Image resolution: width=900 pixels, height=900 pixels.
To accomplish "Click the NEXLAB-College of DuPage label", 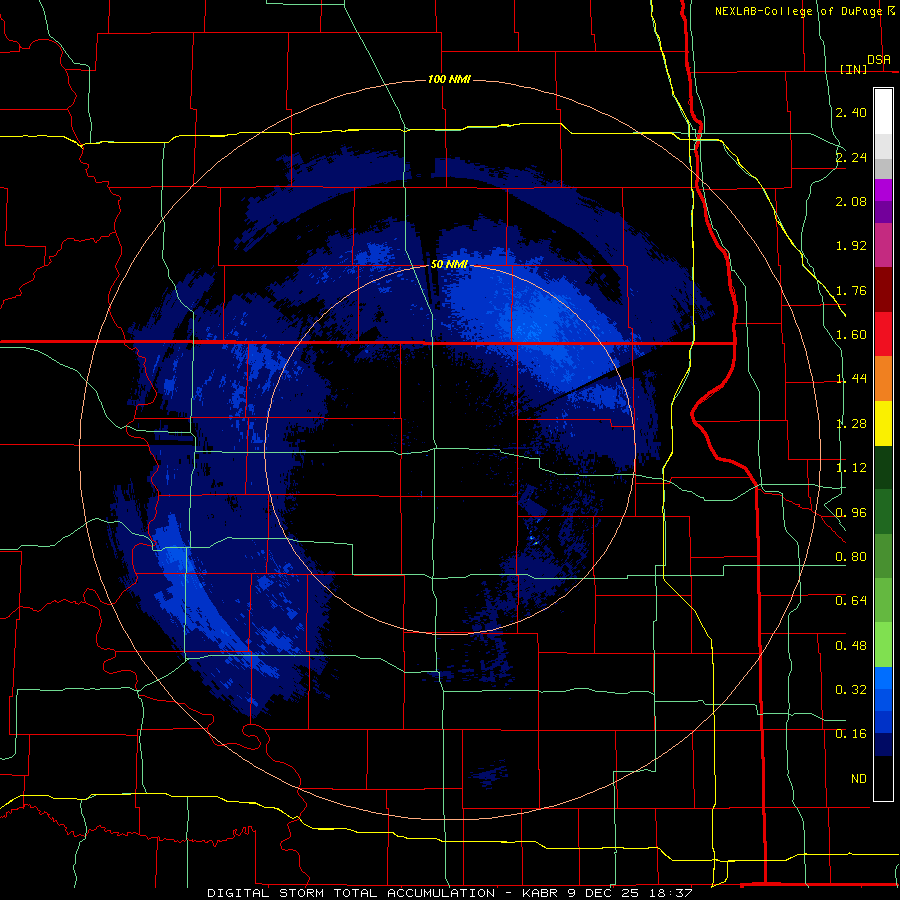I will (x=798, y=11).
